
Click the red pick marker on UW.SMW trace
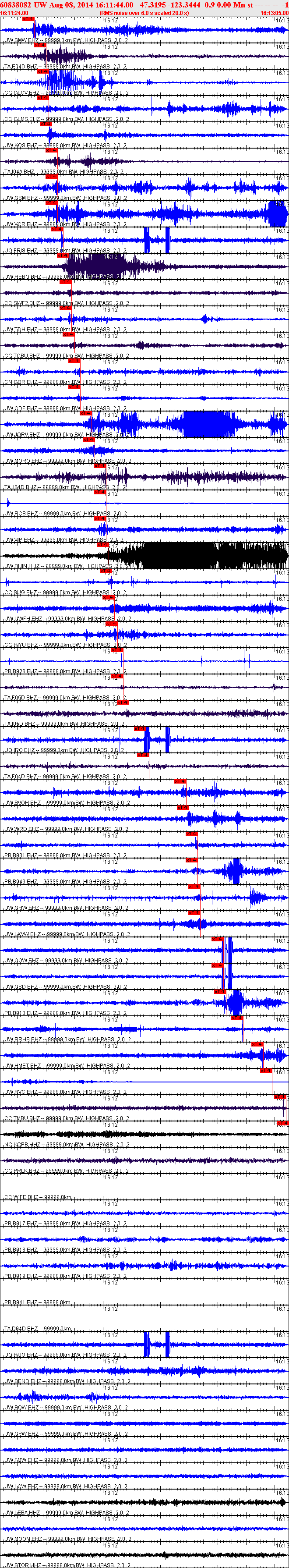28,19
